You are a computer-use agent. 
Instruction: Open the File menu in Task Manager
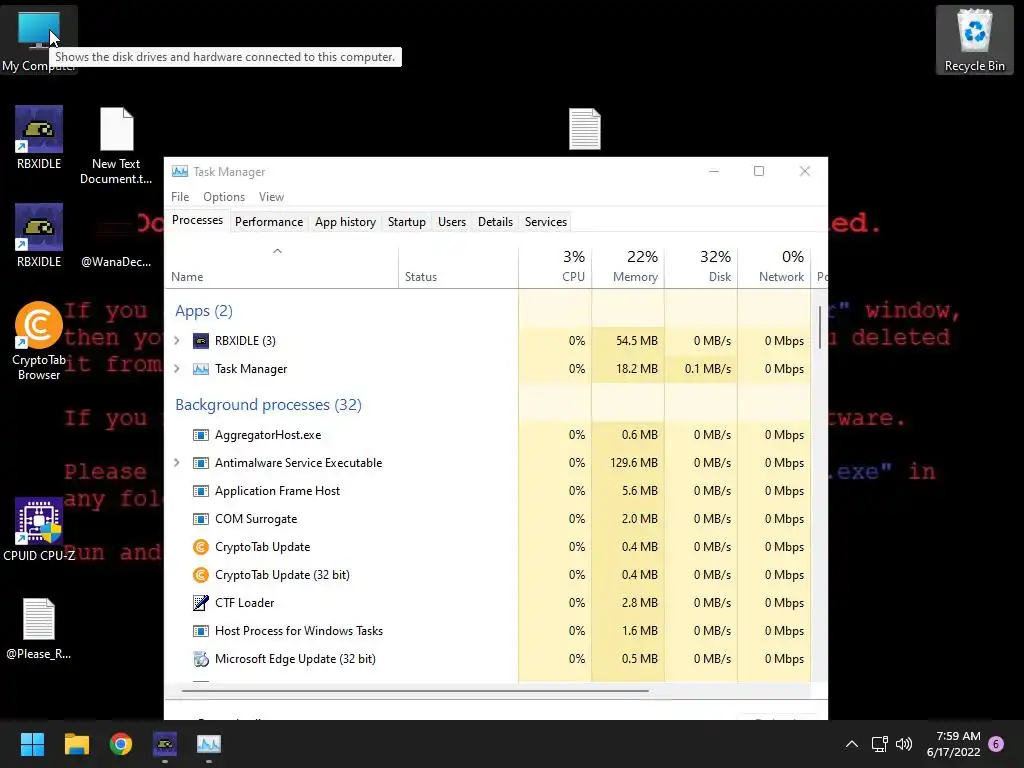coord(180,197)
